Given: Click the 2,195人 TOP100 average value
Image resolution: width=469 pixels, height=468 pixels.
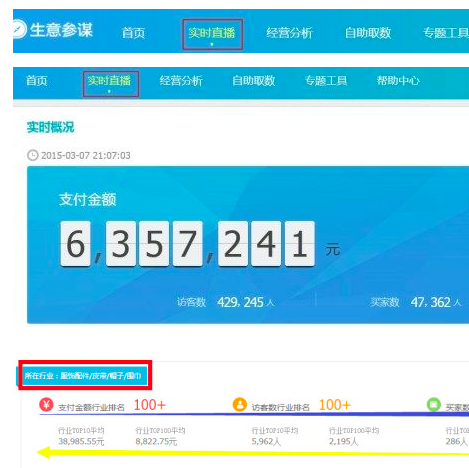Looking at the screenshot, I should click(343, 442).
